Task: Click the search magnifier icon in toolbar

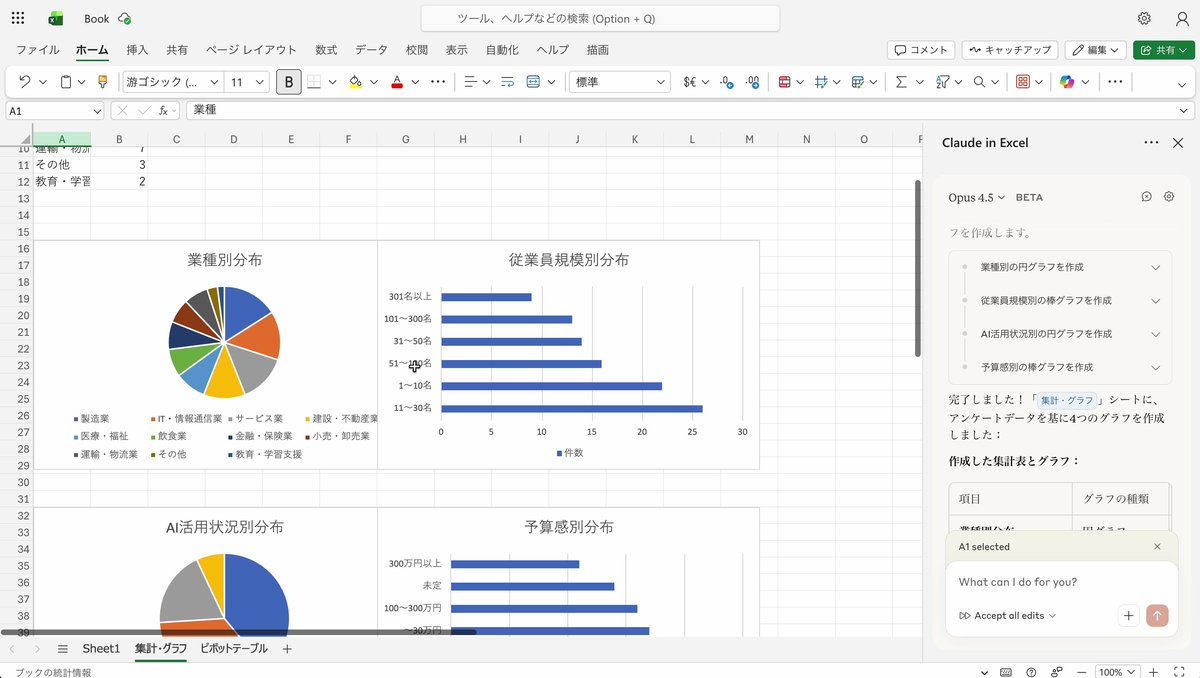Action: [x=979, y=81]
